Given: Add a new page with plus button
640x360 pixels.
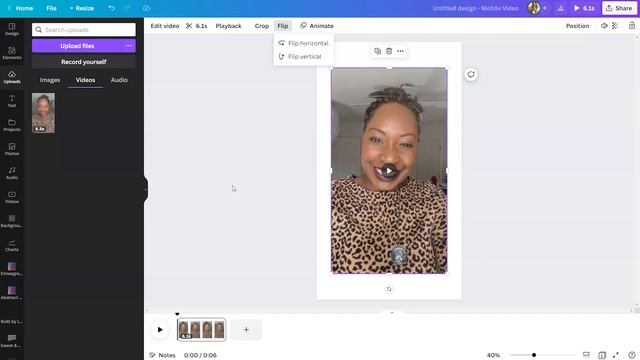Looking at the screenshot, I should tap(246, 329).
